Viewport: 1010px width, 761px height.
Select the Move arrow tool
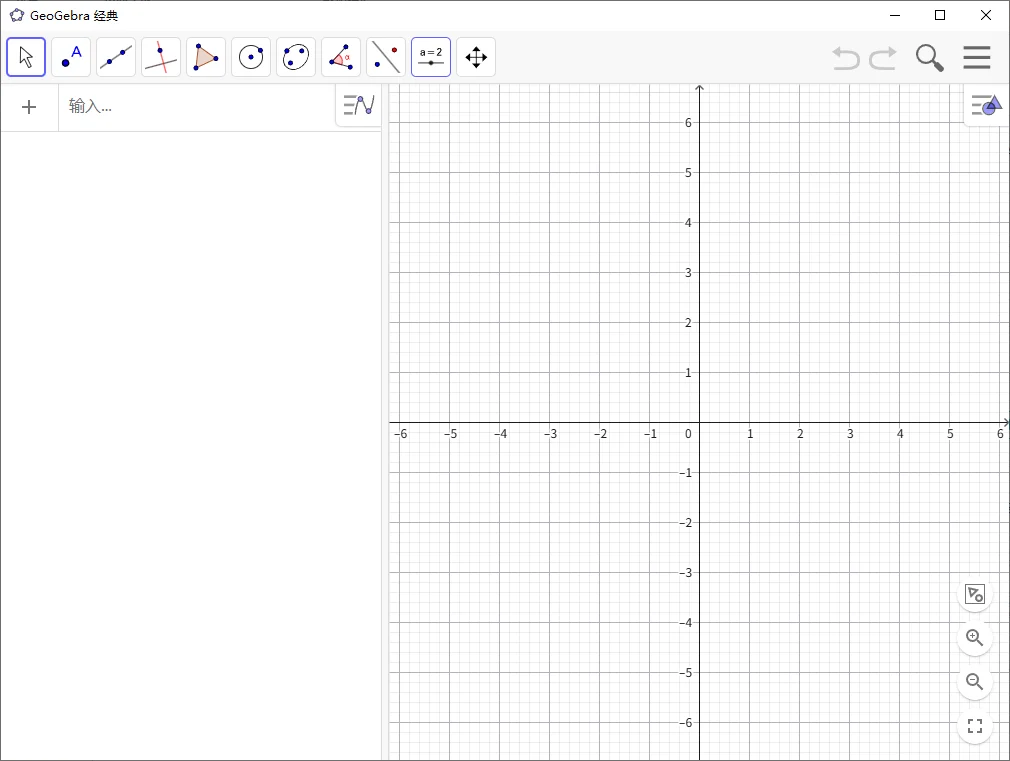coord(26,57)
